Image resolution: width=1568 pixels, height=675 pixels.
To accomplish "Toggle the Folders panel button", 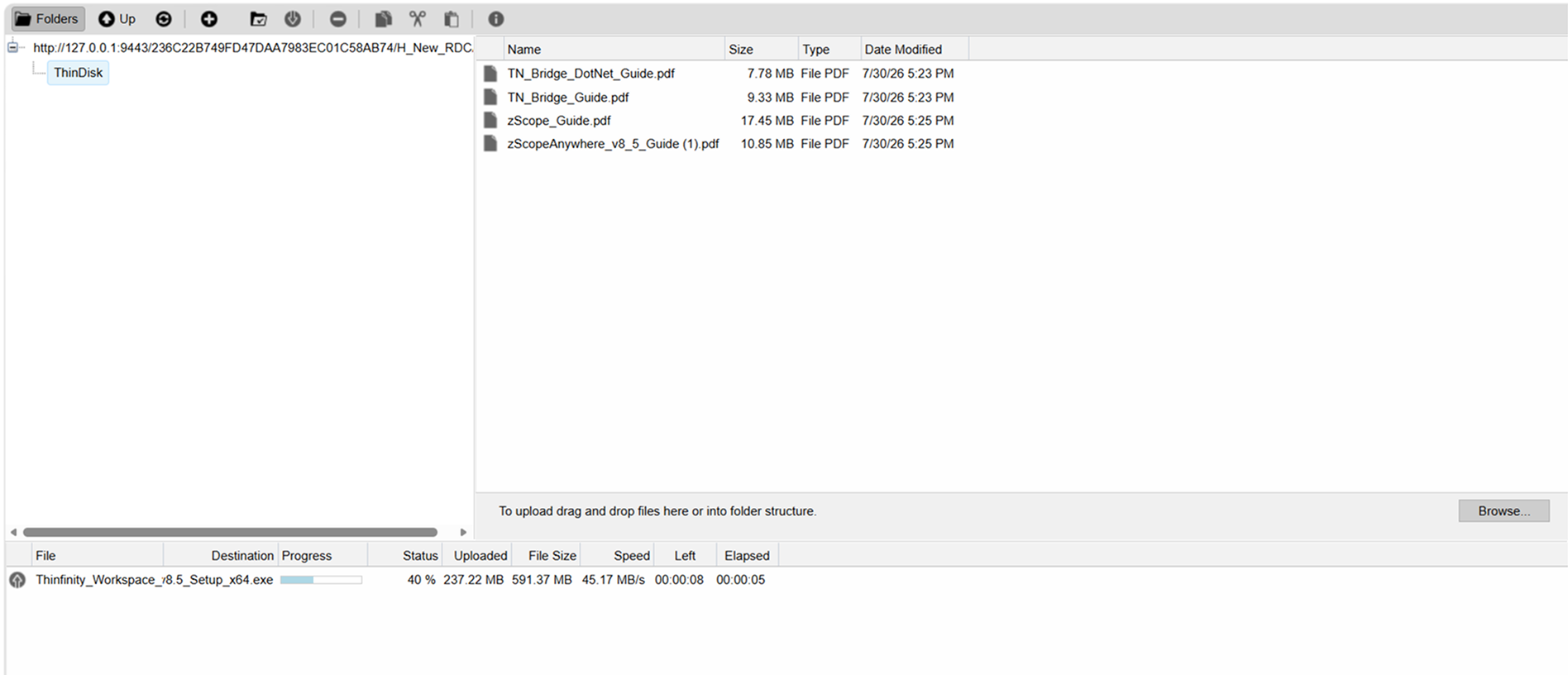I will (x=48, y=19).
